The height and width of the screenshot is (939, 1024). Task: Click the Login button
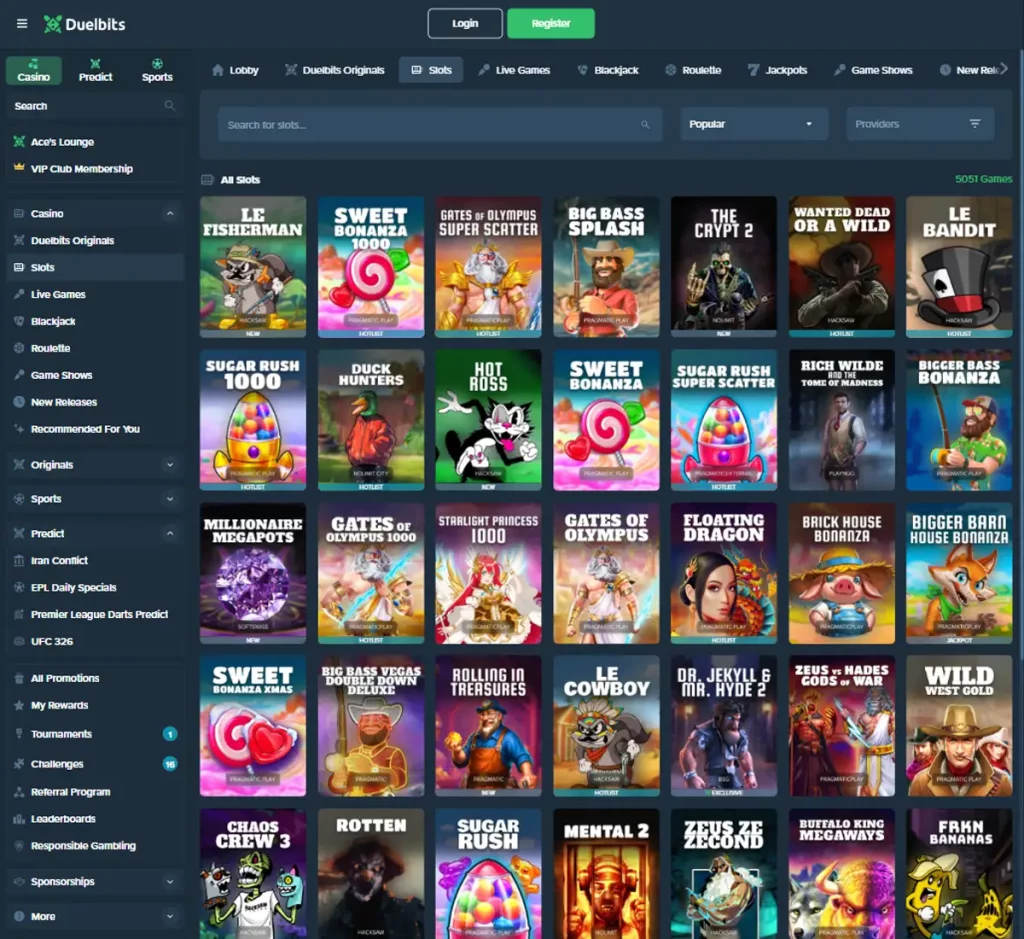tap(464, 22)
